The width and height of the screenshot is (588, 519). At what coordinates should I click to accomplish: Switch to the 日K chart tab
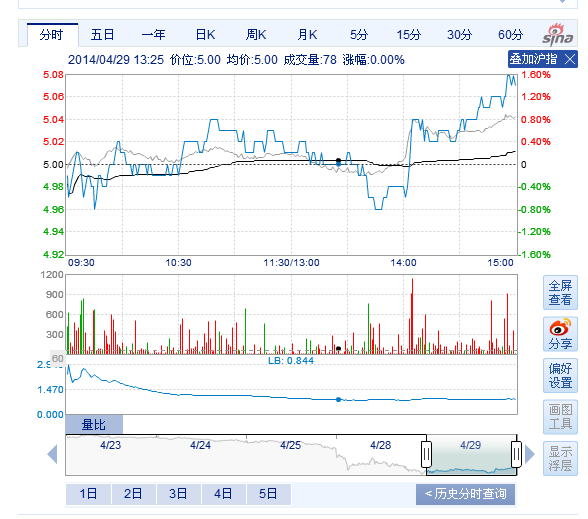[205, 35]
